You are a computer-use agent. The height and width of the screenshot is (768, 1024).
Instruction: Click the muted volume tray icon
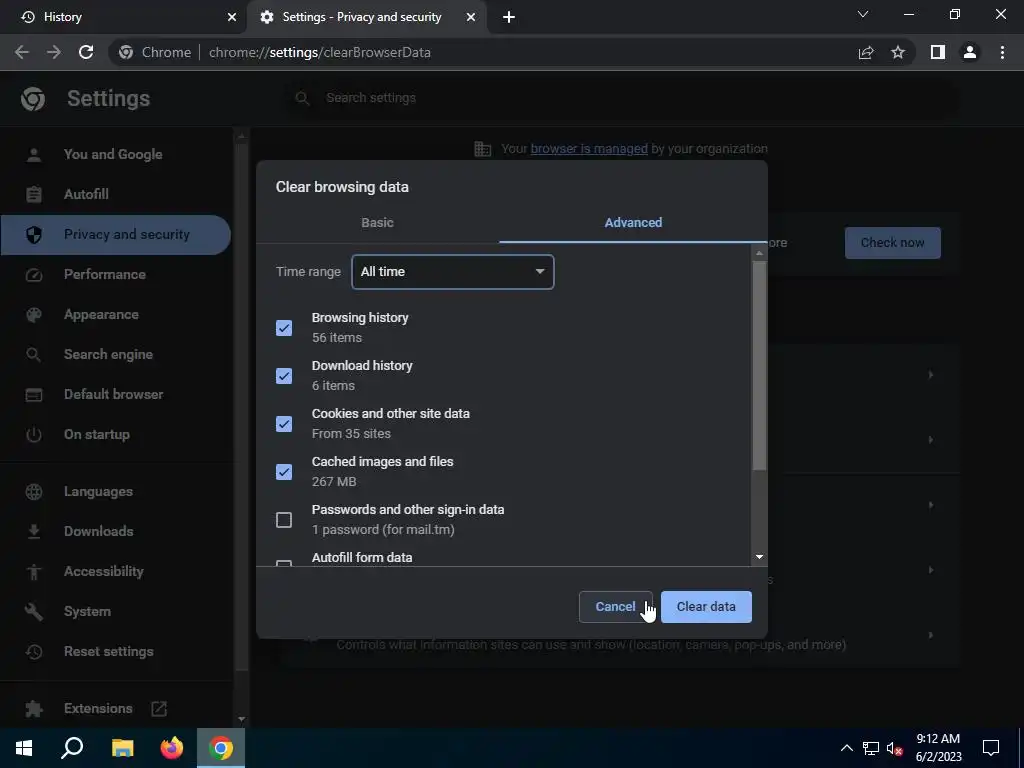pos(894,748)
